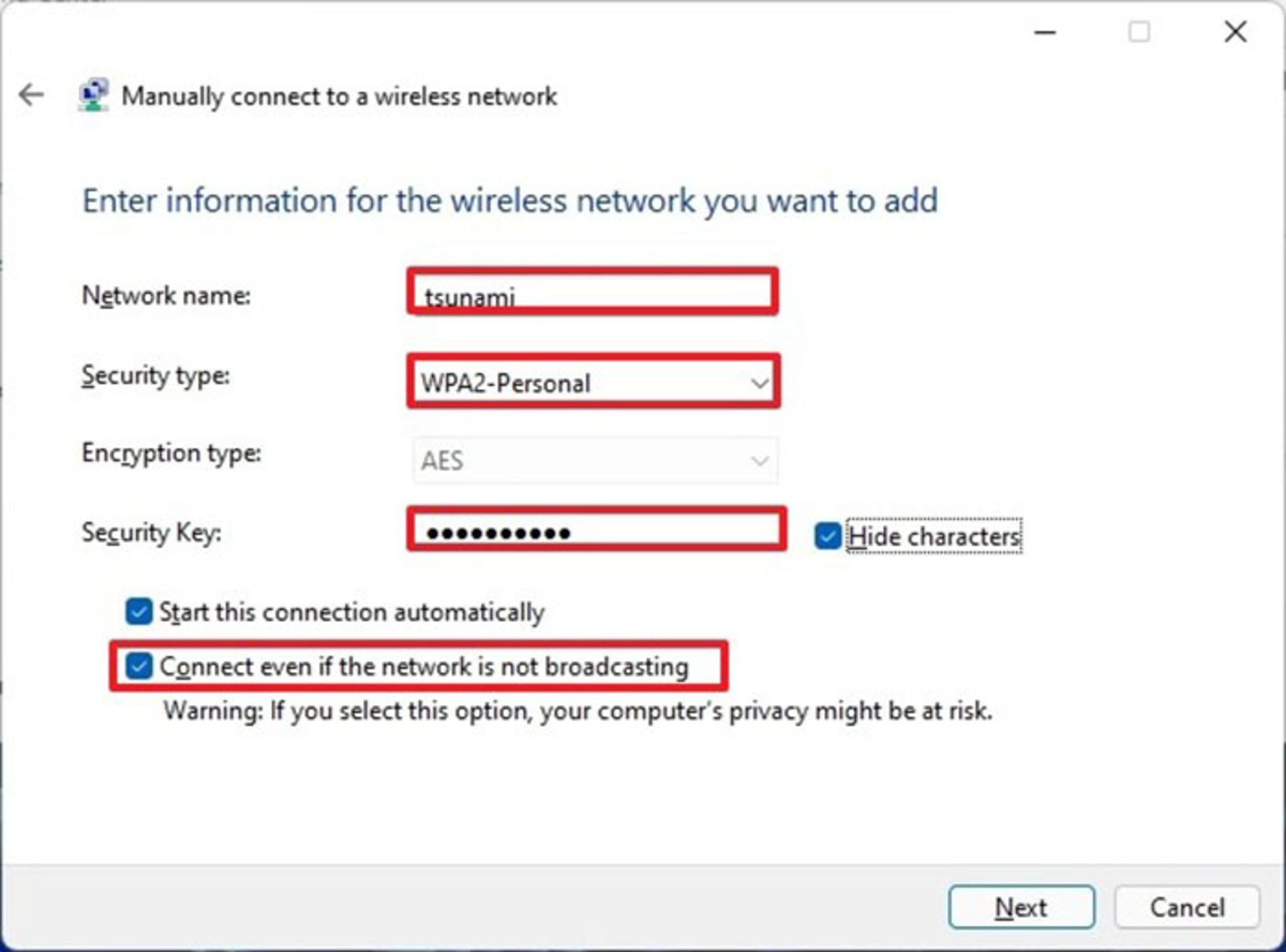
Task: Open the Encryption type AES dropdown
Action: point(595,460)
